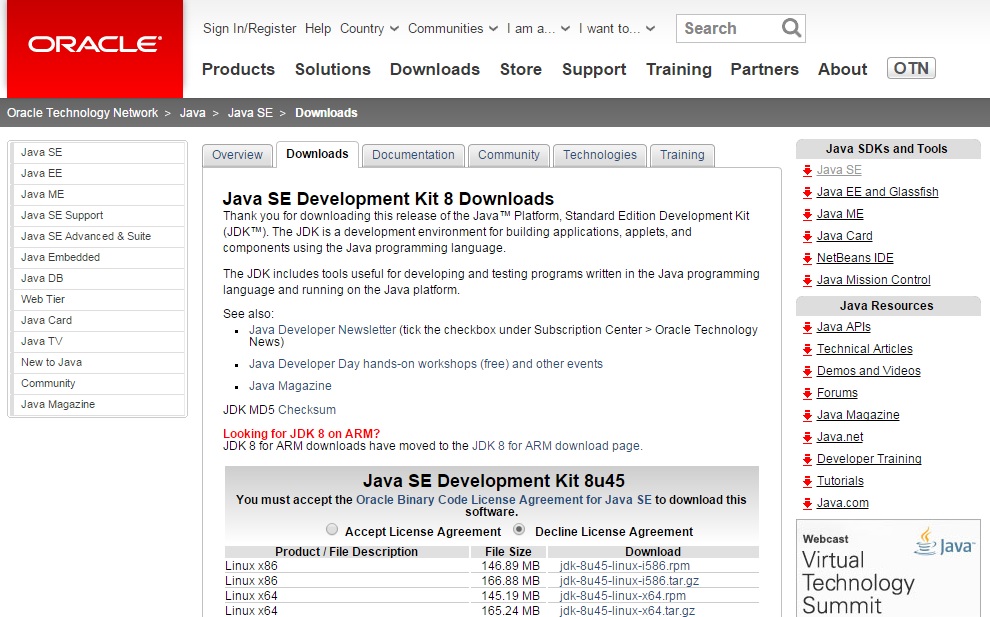Click the Java logo in Webcast banner
The image size is (990, 617).
[943, 542]
